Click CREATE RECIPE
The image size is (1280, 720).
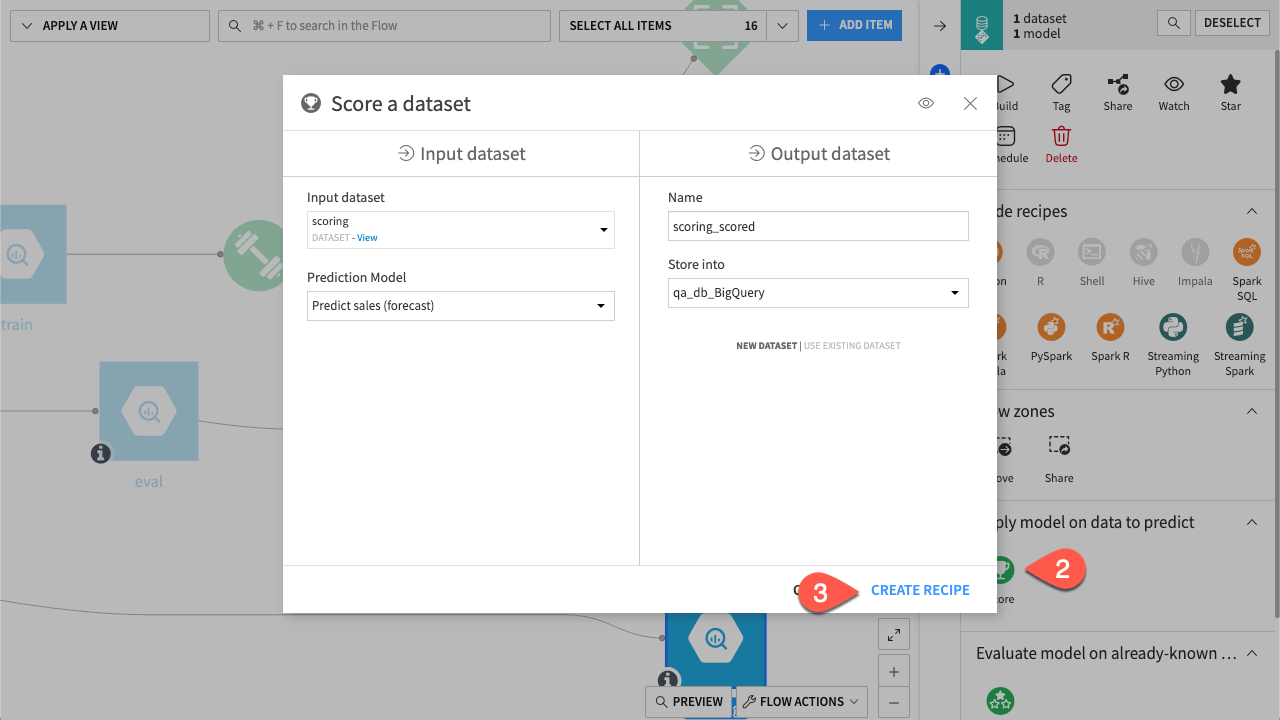(920, 590)
